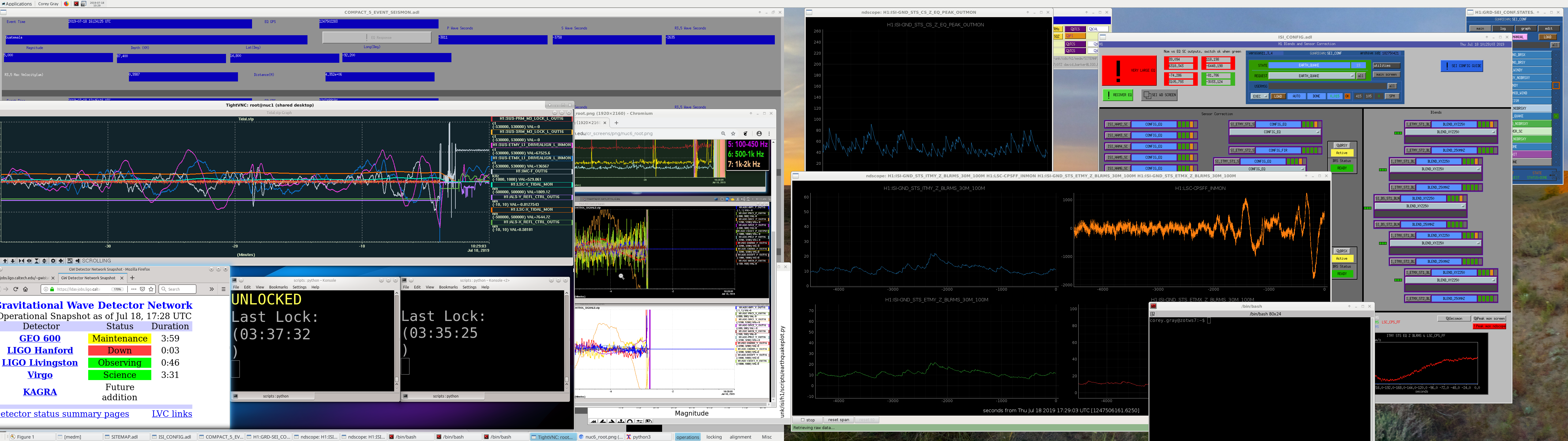Open Help menu in Konsole <2> window
The width and height of the screenshot is (1568, 441).
coord(485,287)
